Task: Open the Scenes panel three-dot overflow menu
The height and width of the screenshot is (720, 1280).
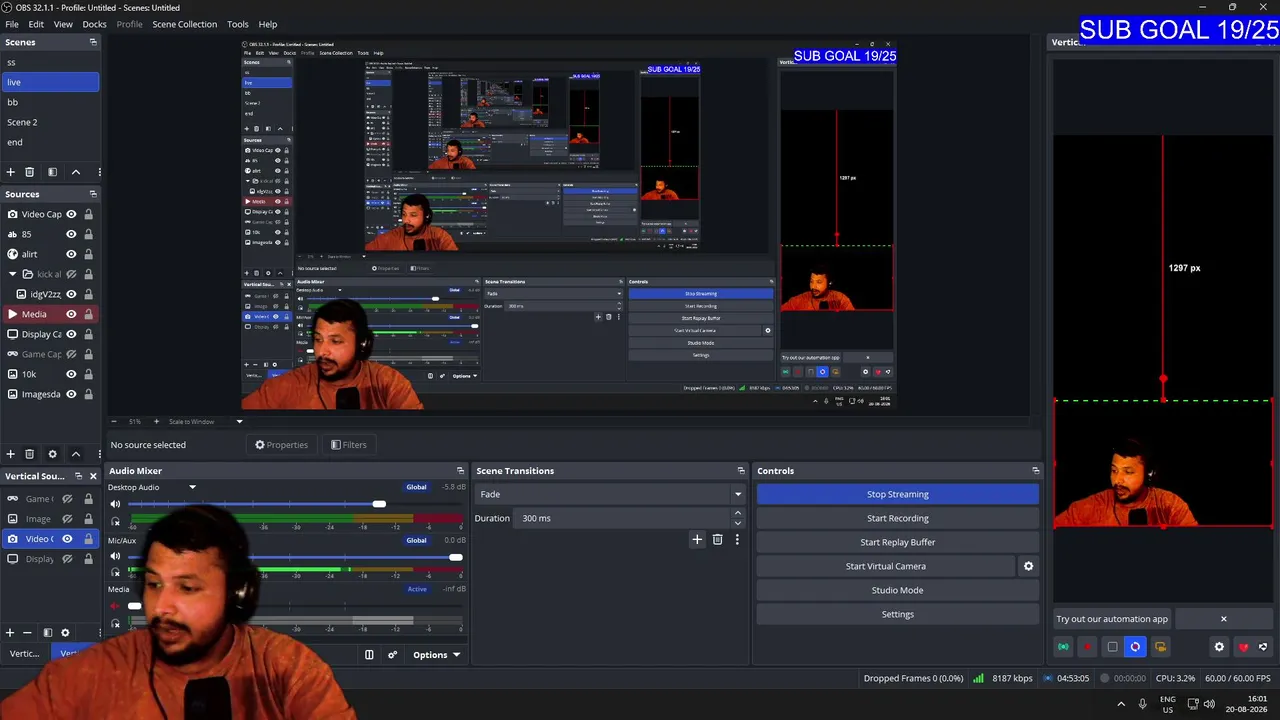Action: 98,172
